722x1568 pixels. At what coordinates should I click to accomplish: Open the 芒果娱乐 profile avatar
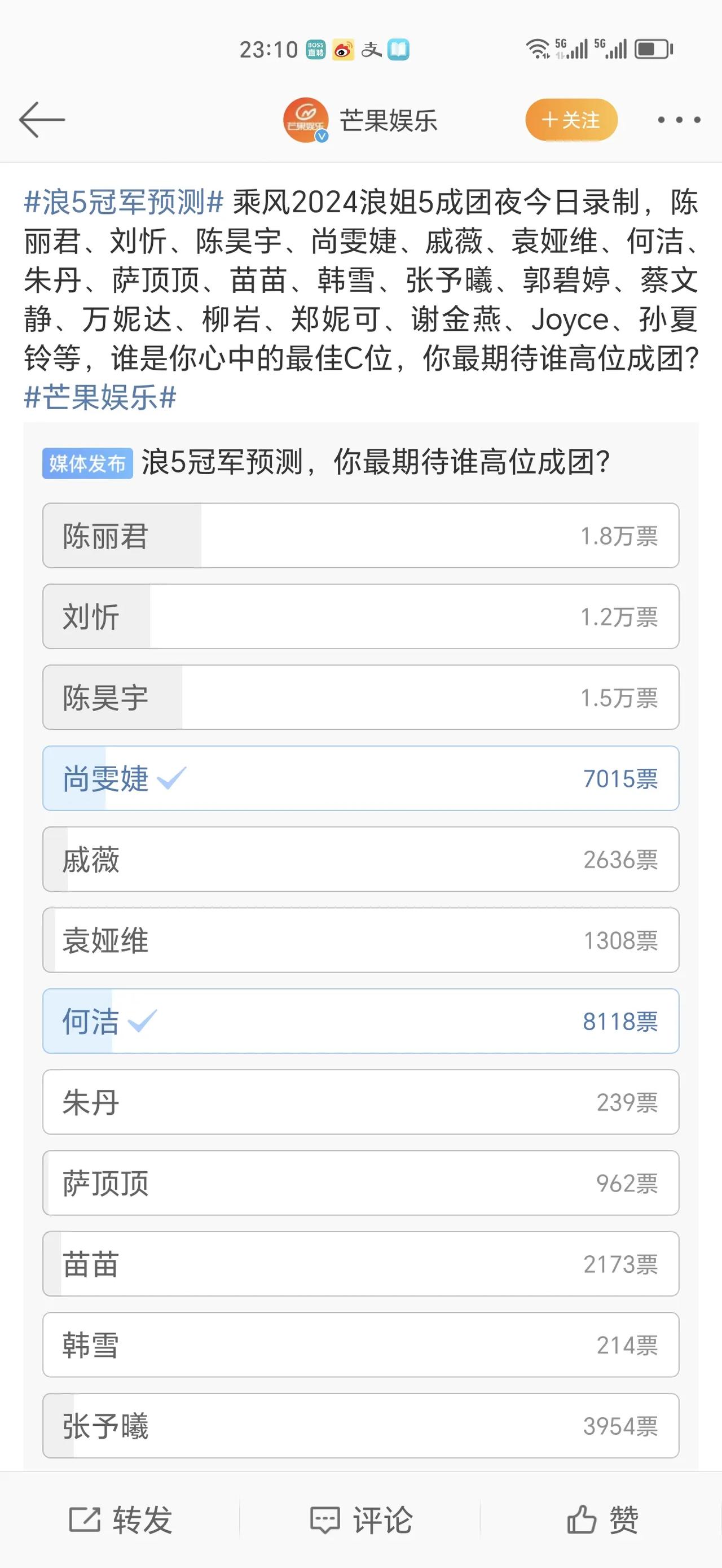tap(306, 120)
